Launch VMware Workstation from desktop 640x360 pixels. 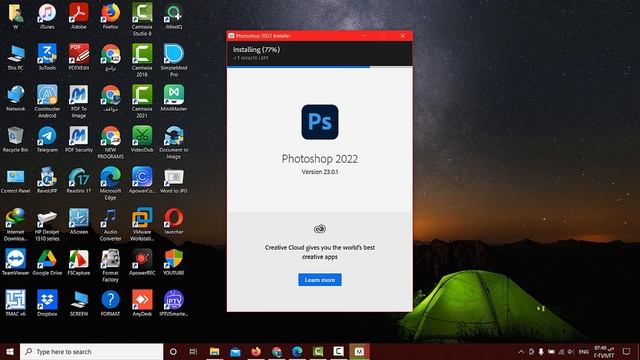142,224
